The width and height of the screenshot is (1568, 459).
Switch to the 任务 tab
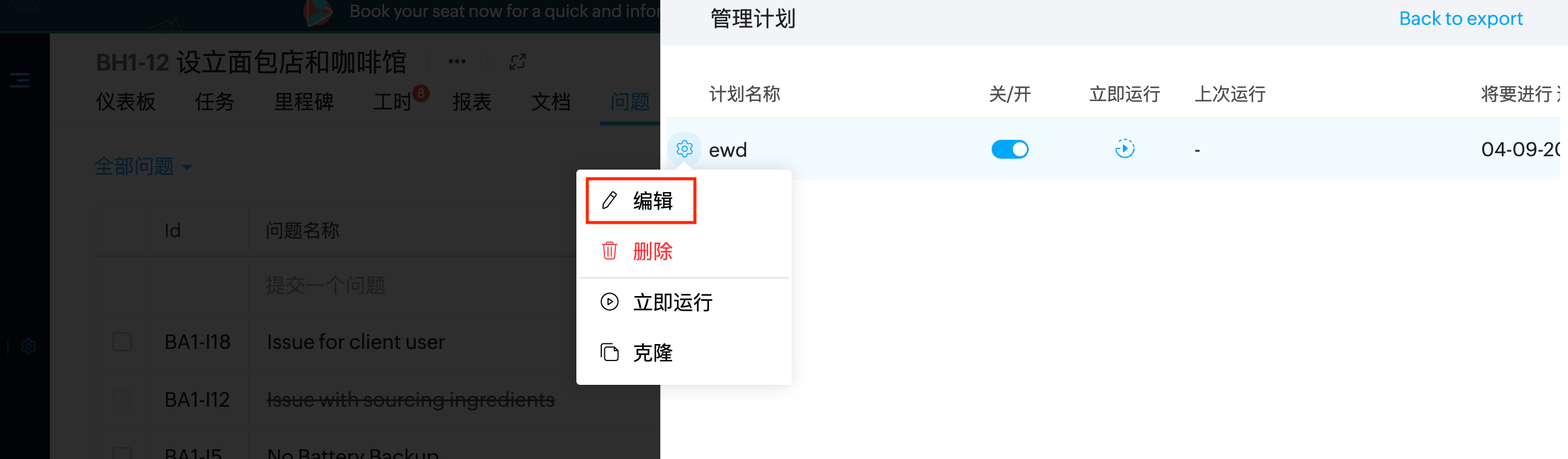click(x=215, y=102)
